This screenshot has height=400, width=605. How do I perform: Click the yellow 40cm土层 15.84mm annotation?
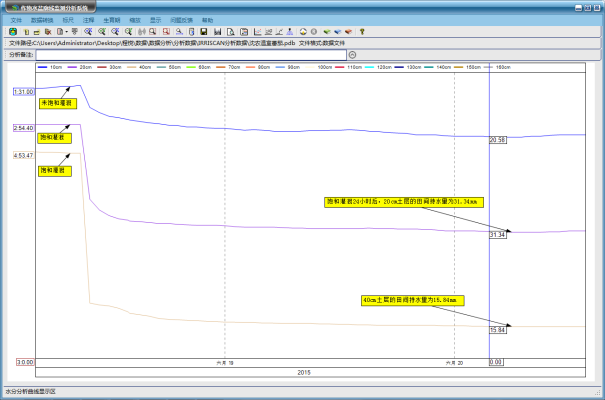tap(412, 300)
